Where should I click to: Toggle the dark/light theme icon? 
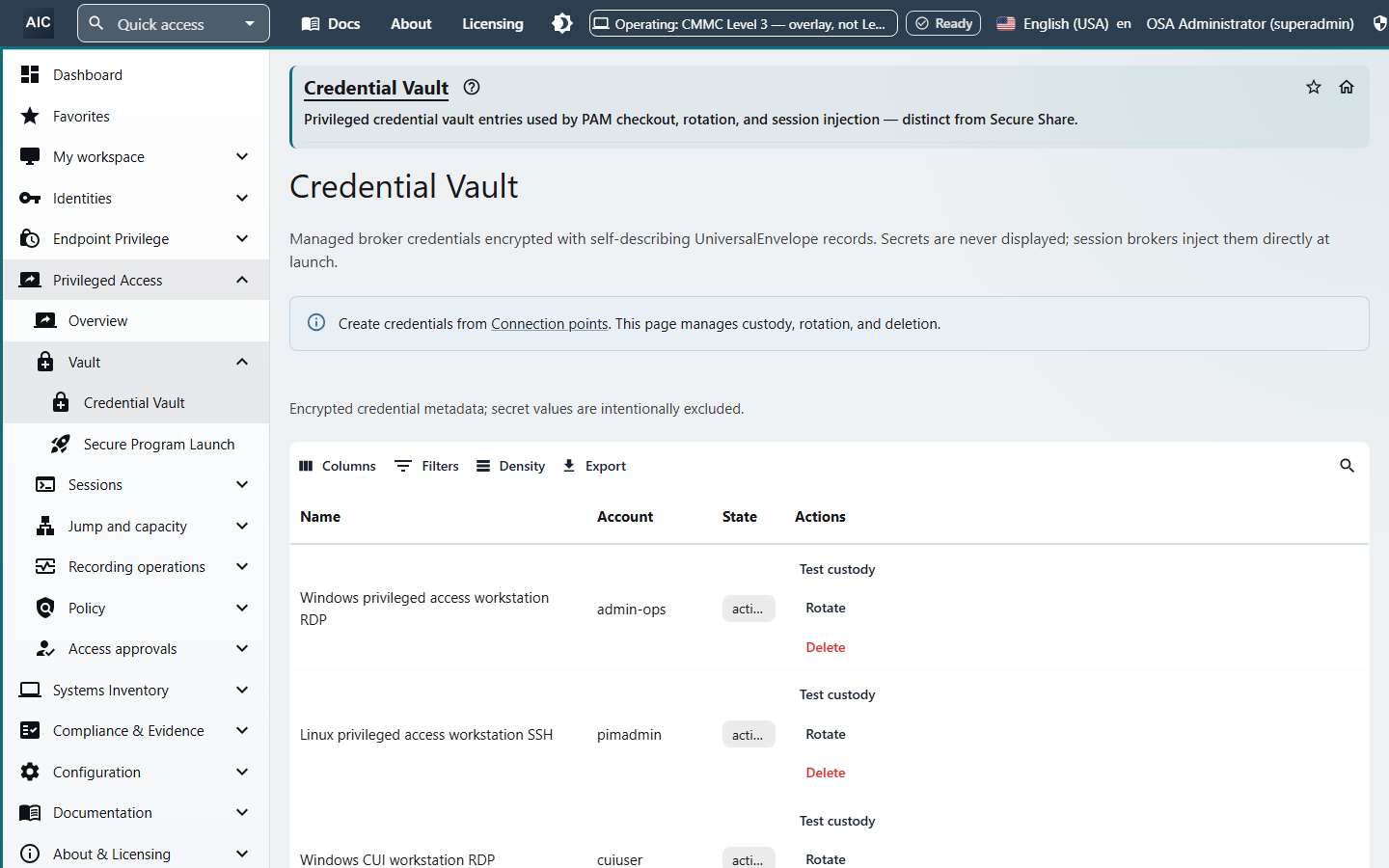[562, 23]
